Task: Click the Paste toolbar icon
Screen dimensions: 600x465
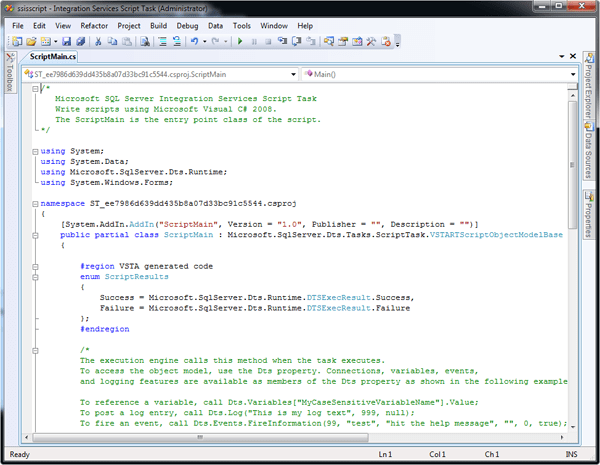Action: 127,41
